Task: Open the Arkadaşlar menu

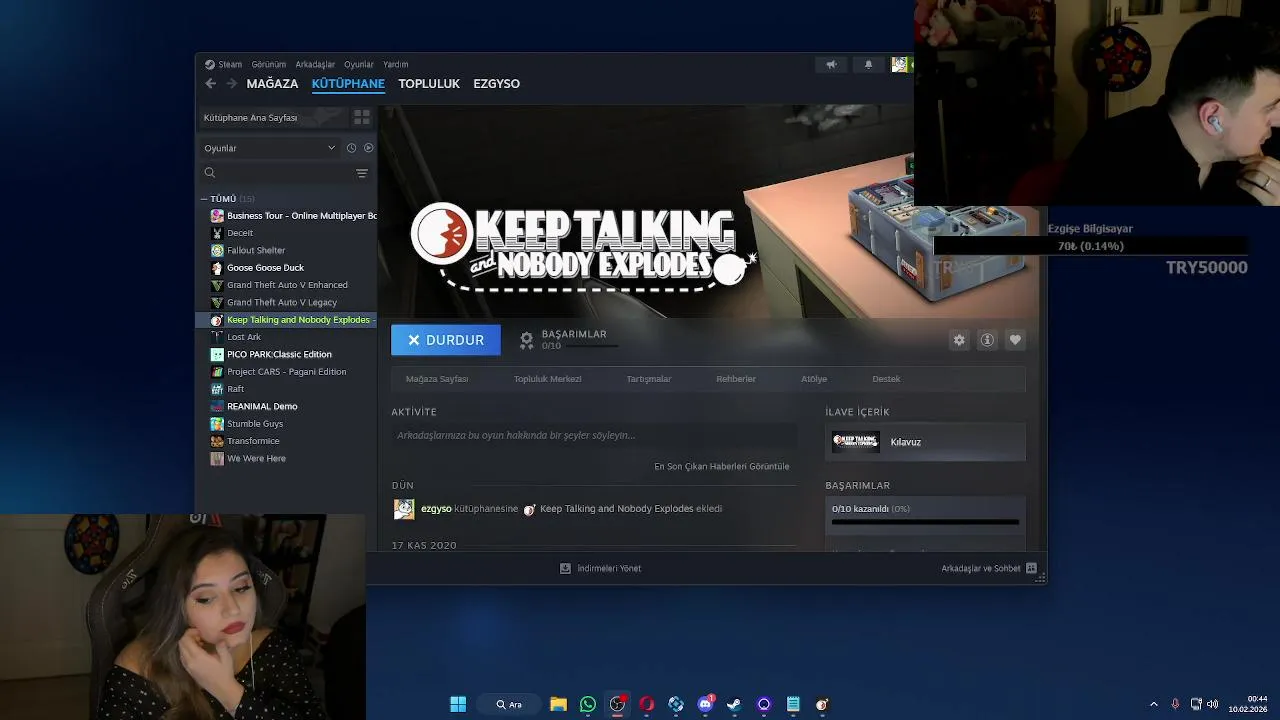Action: [x=315, y=64]
